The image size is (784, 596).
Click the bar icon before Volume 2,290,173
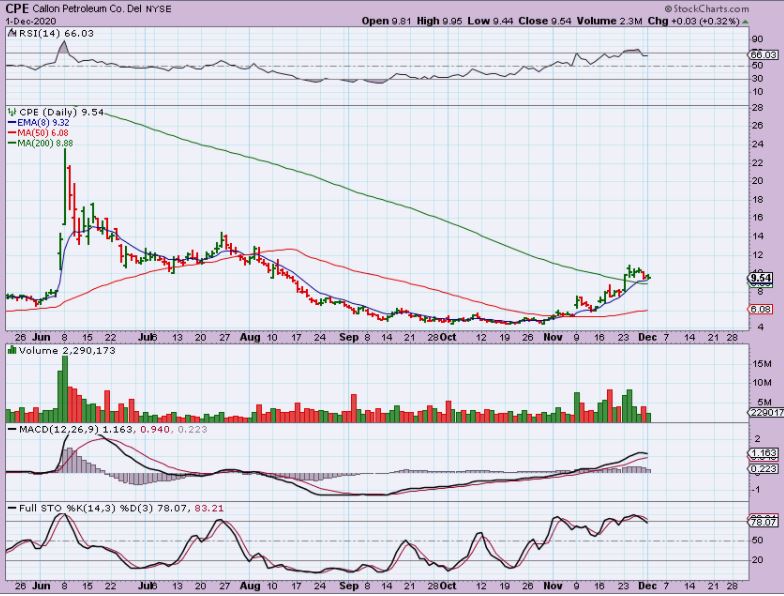coord(12,350)
